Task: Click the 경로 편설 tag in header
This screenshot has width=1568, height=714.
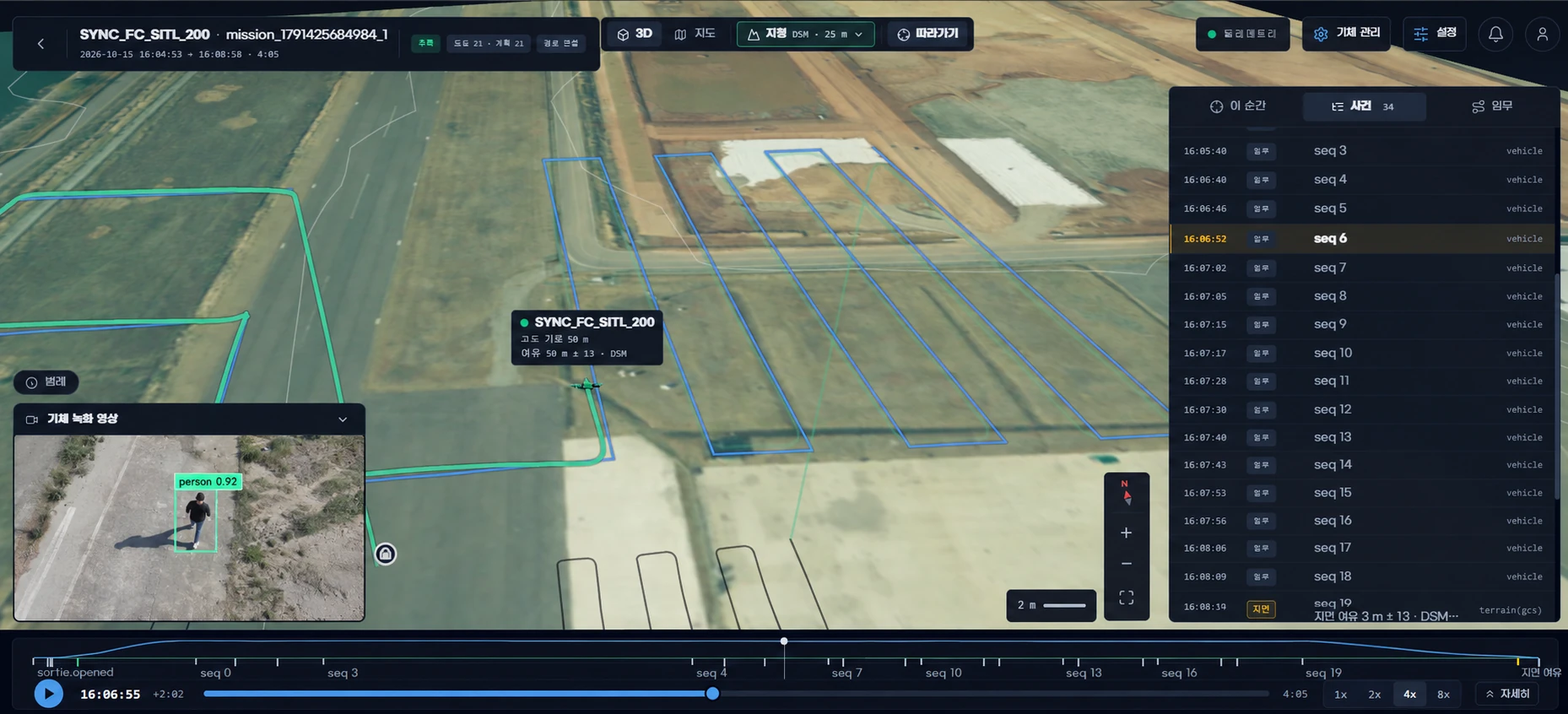Action: (x=560, y=43)
